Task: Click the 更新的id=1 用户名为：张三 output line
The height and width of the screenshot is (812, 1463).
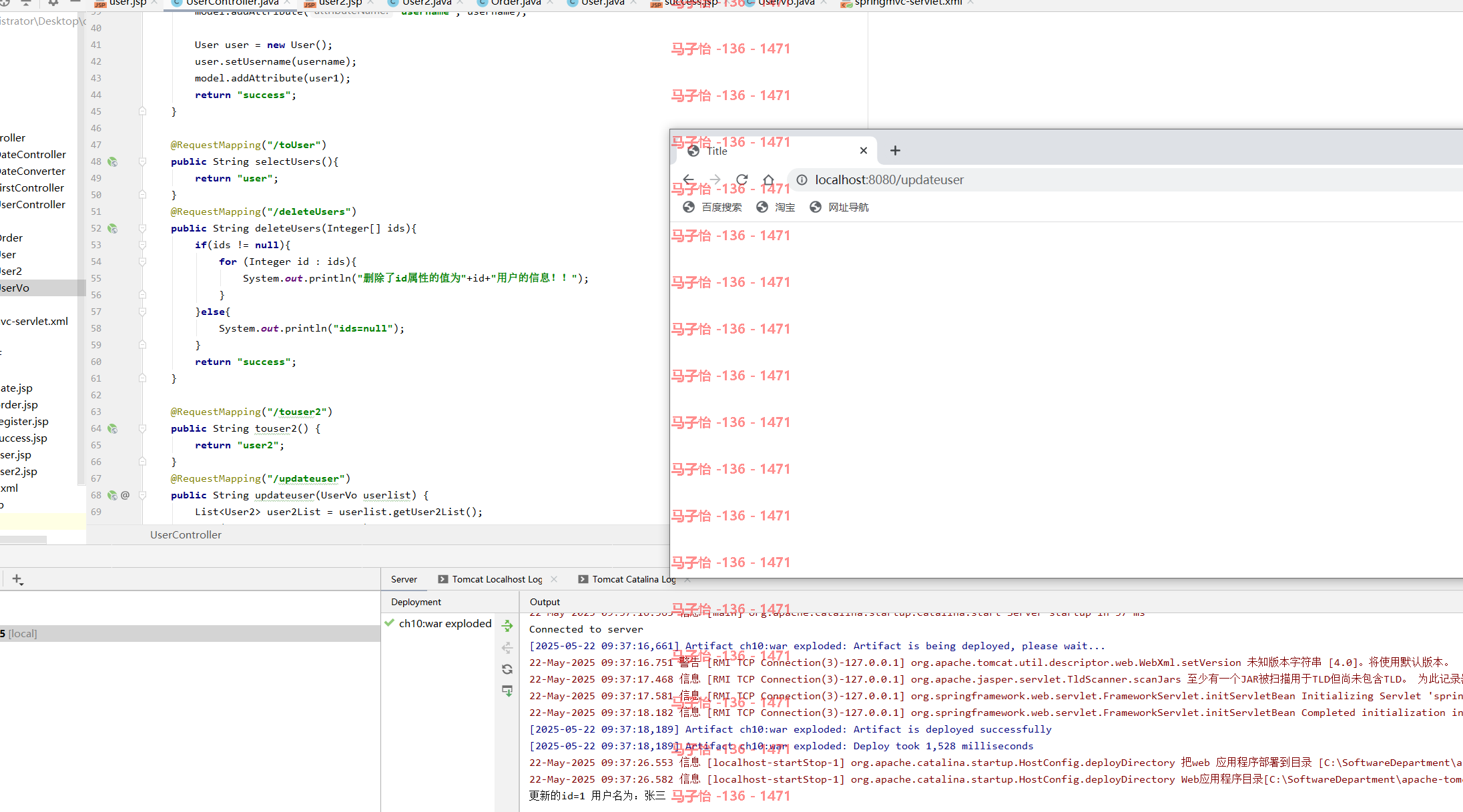Action: point(597,795)
